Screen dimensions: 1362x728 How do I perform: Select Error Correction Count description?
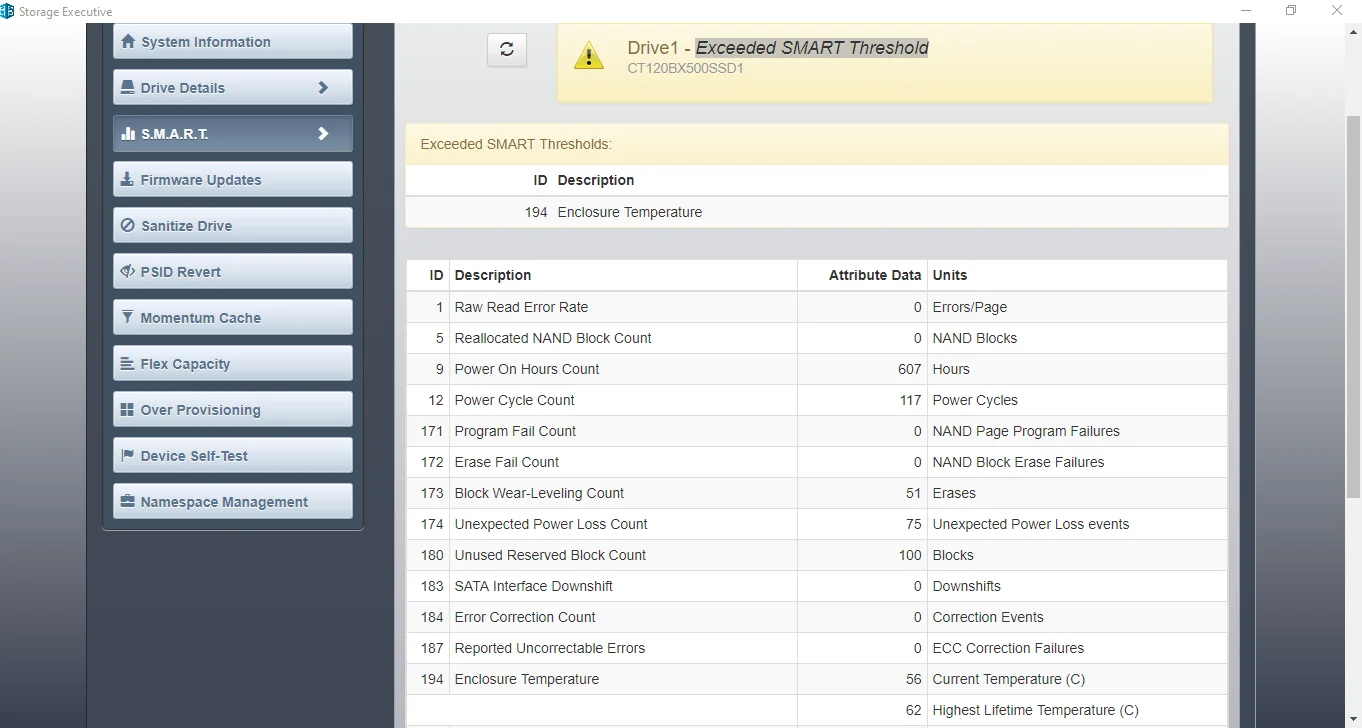pos(525,617)
